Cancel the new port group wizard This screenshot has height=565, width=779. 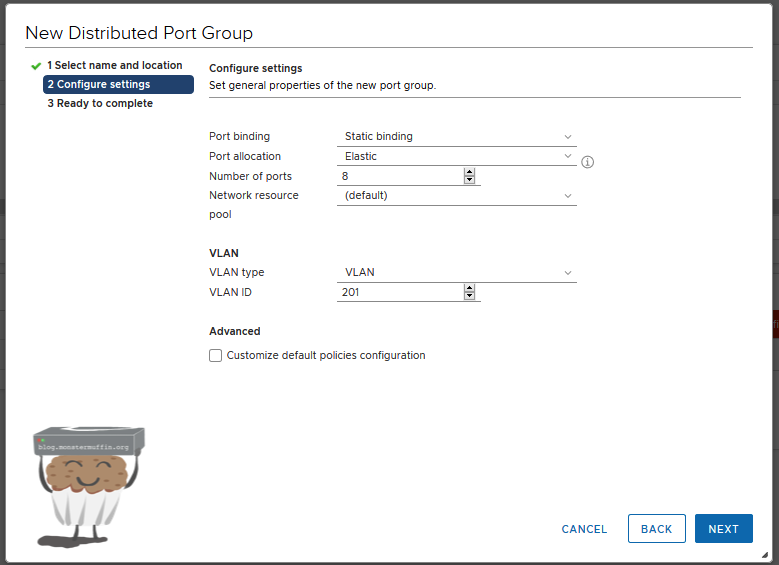584,529
